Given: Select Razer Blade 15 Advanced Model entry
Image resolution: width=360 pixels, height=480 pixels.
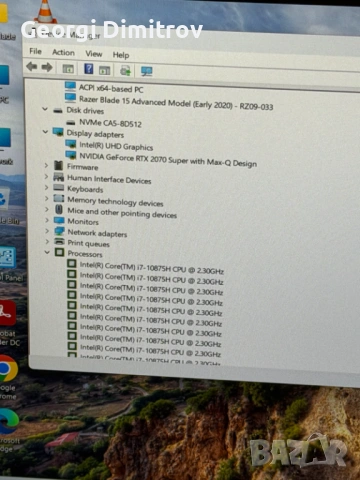Looking at the screenshot, I should (x=176, y=103).
